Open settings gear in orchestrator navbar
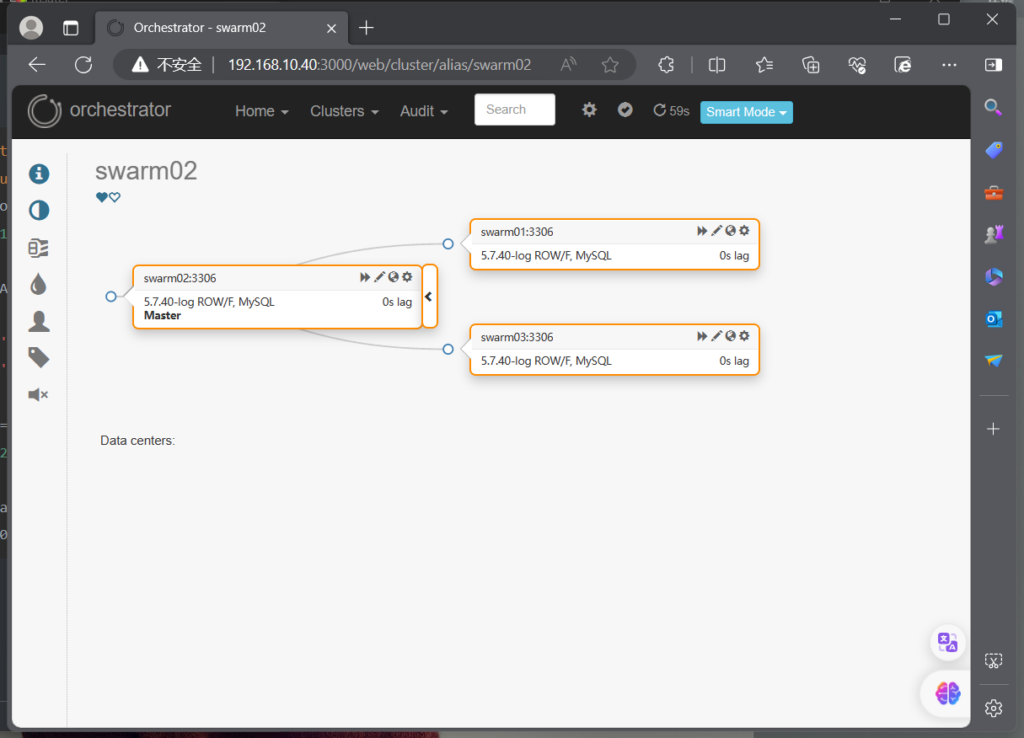The height and width of the screenshot is (738, 1024). coord(589,110)
